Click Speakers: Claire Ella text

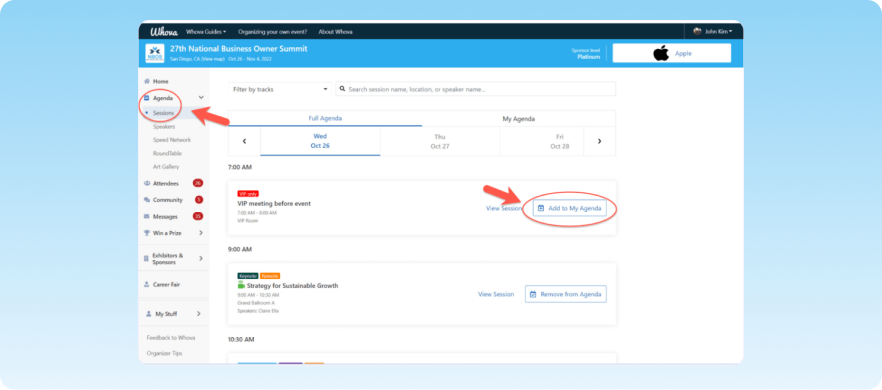coord(258,311)
